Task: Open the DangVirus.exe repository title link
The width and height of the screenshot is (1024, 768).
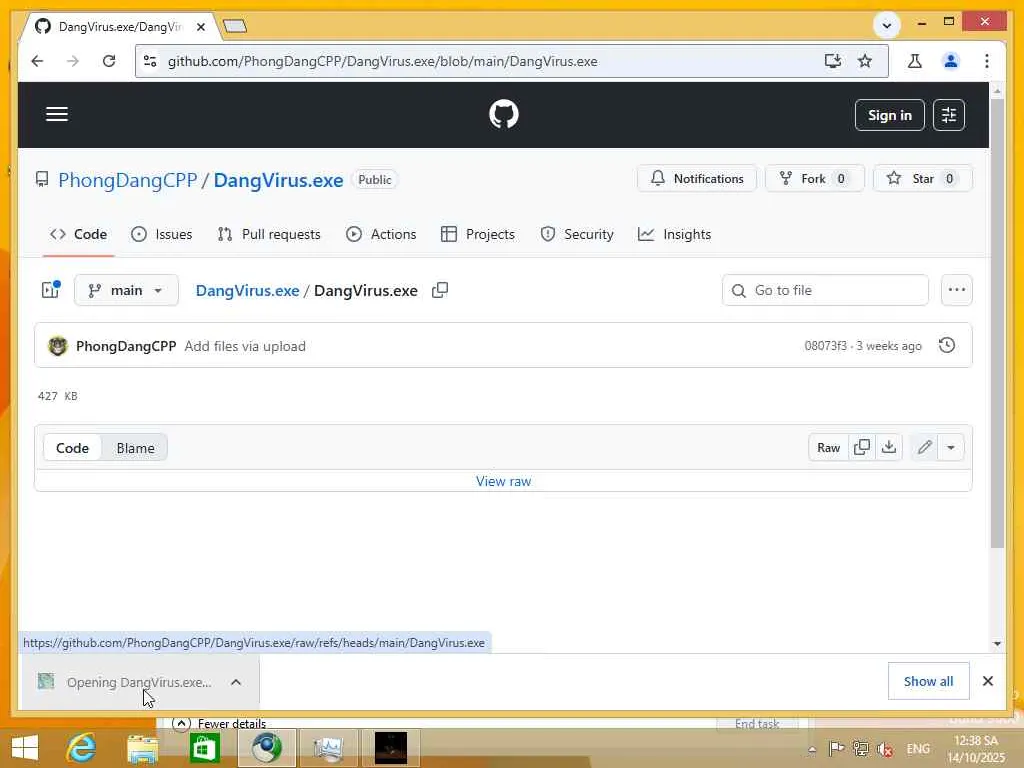Action: click(x=278, y=180)
